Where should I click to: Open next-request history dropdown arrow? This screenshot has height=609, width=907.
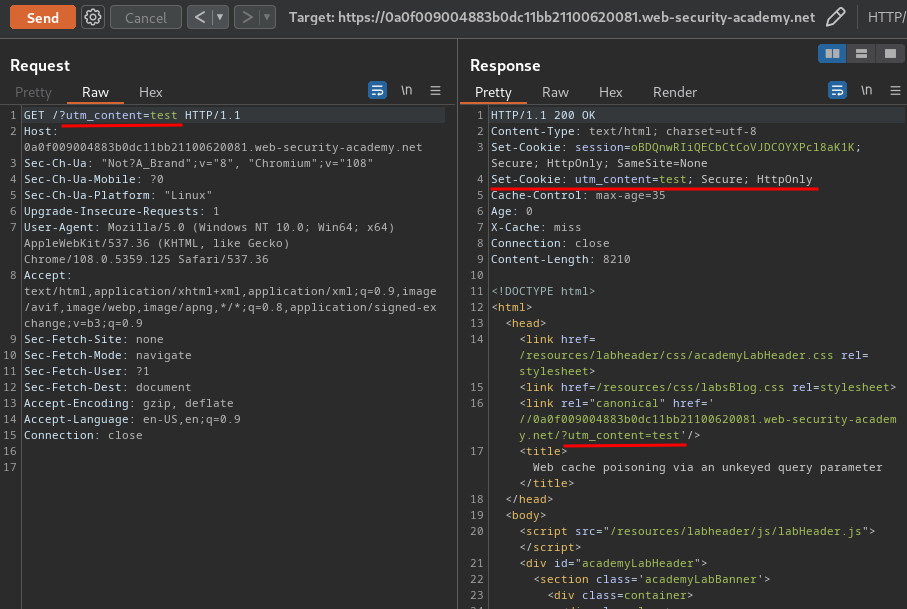point(267,17)
